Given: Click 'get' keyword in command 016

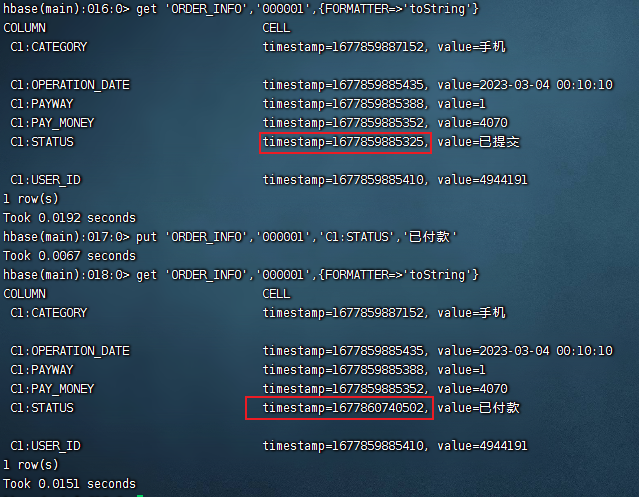Looking at the screenshot, I should coord(146,9).
